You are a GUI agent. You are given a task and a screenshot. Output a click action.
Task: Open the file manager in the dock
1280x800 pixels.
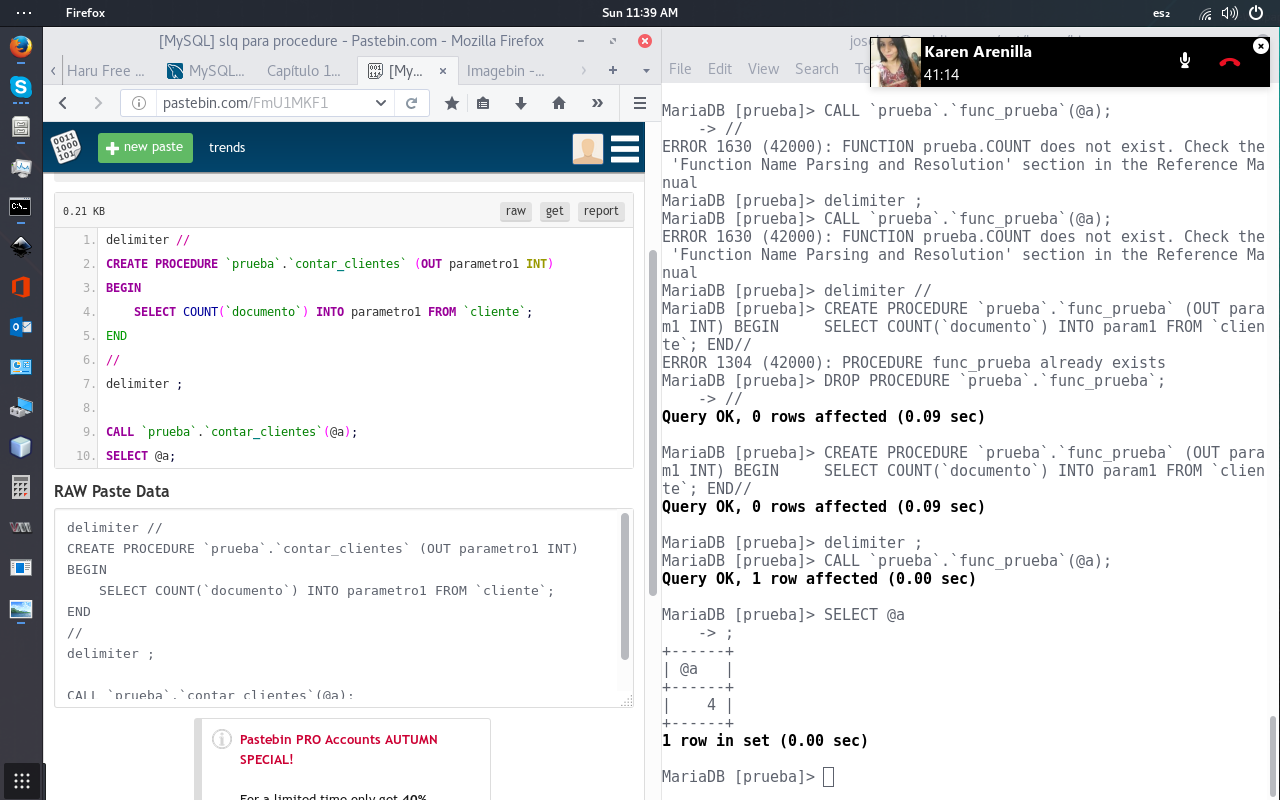pos(20,127)
